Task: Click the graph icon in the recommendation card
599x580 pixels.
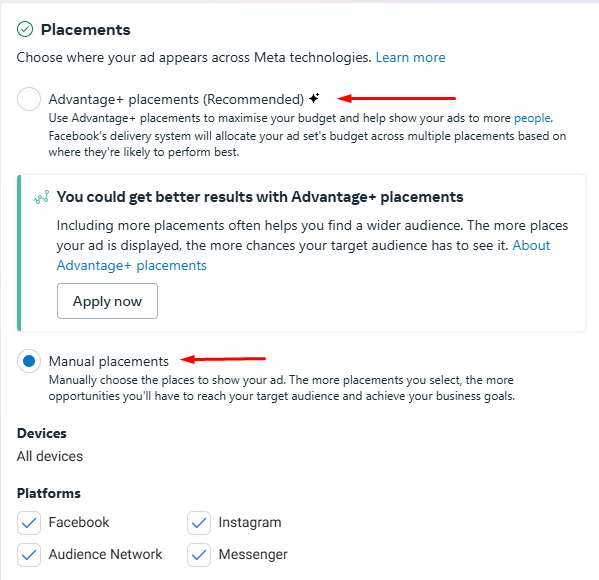Action: tap(41, 197)
